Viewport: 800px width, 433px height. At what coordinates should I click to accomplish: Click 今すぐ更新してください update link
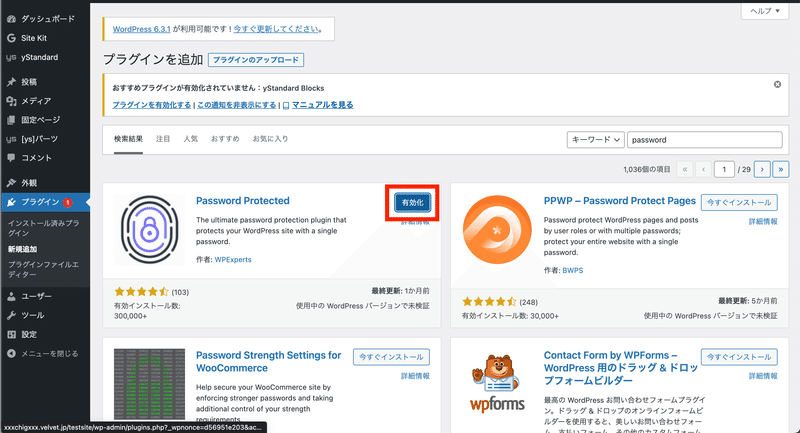click(x=276, y=29)
